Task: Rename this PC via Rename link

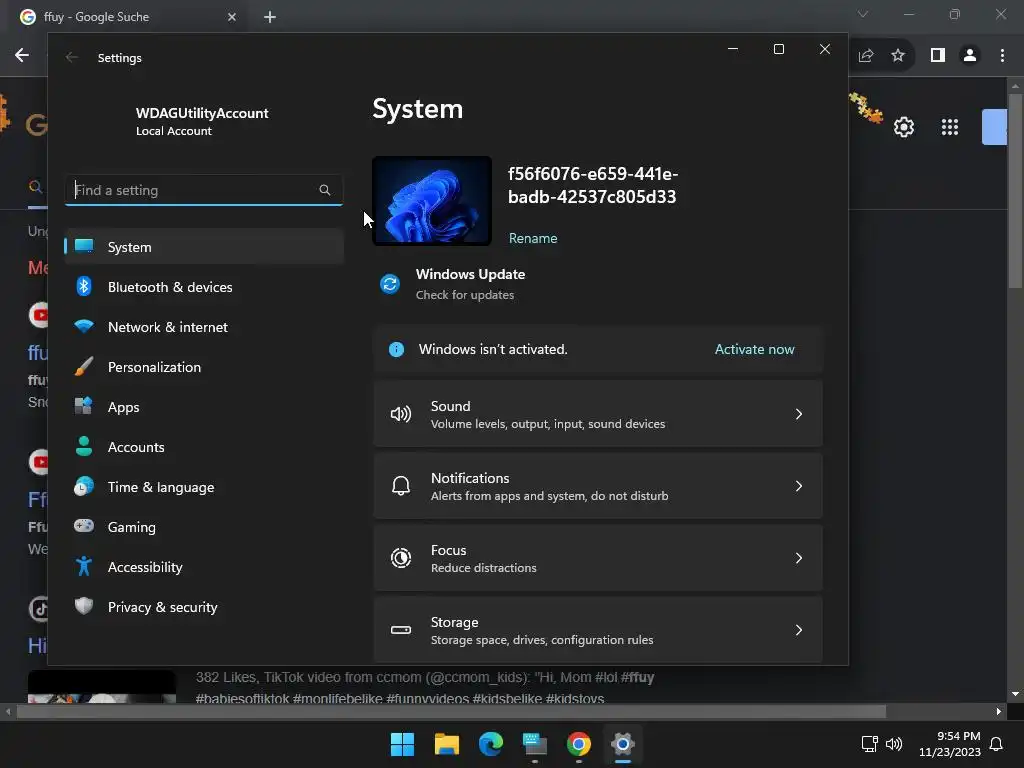Action: pos(533,238)
